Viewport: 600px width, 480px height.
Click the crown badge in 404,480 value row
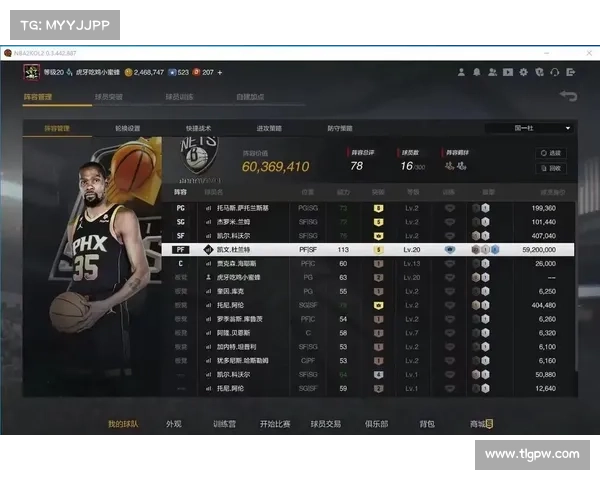(378, 305)
